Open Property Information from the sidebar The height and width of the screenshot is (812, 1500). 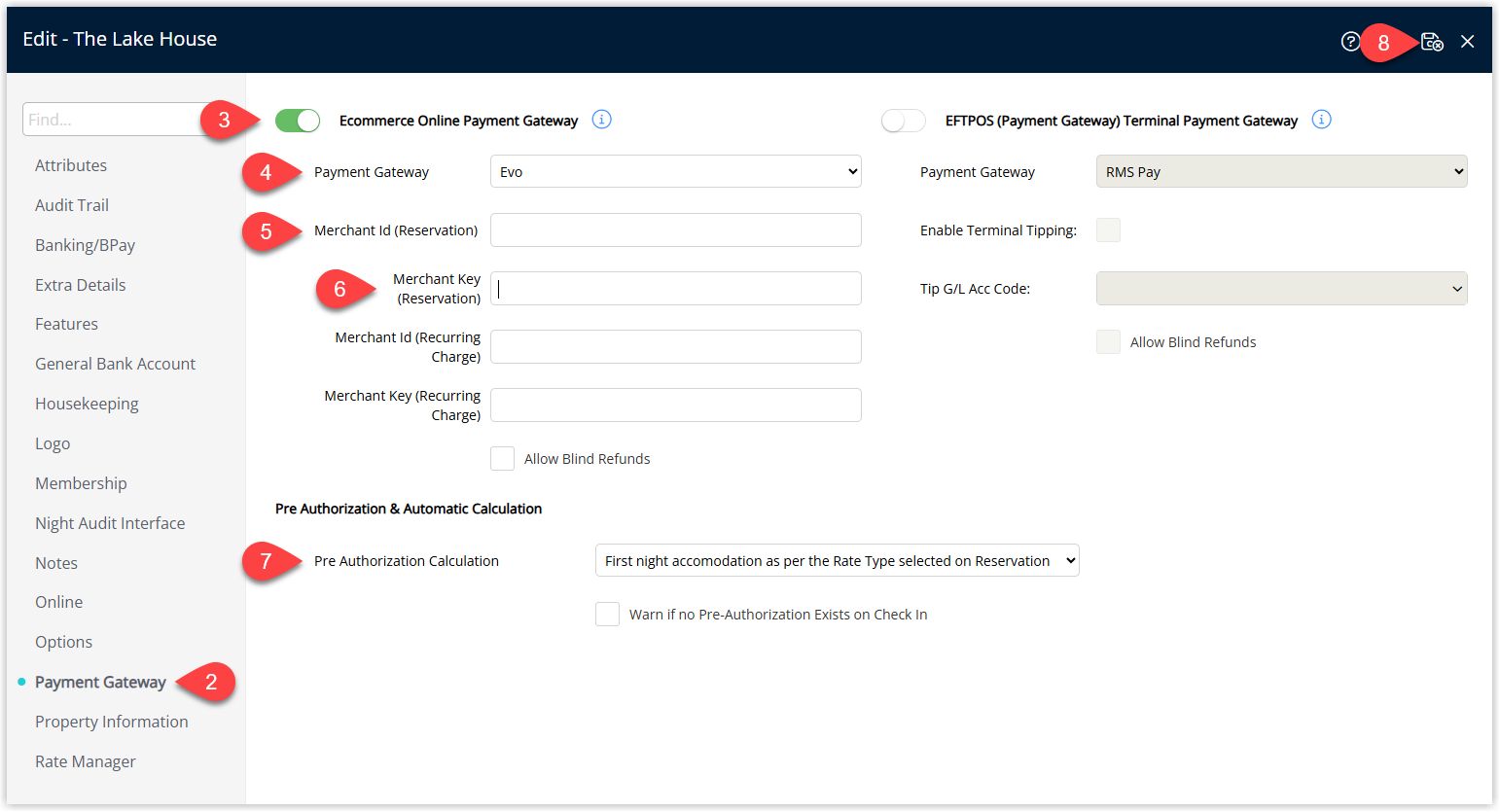click(112, 722)
